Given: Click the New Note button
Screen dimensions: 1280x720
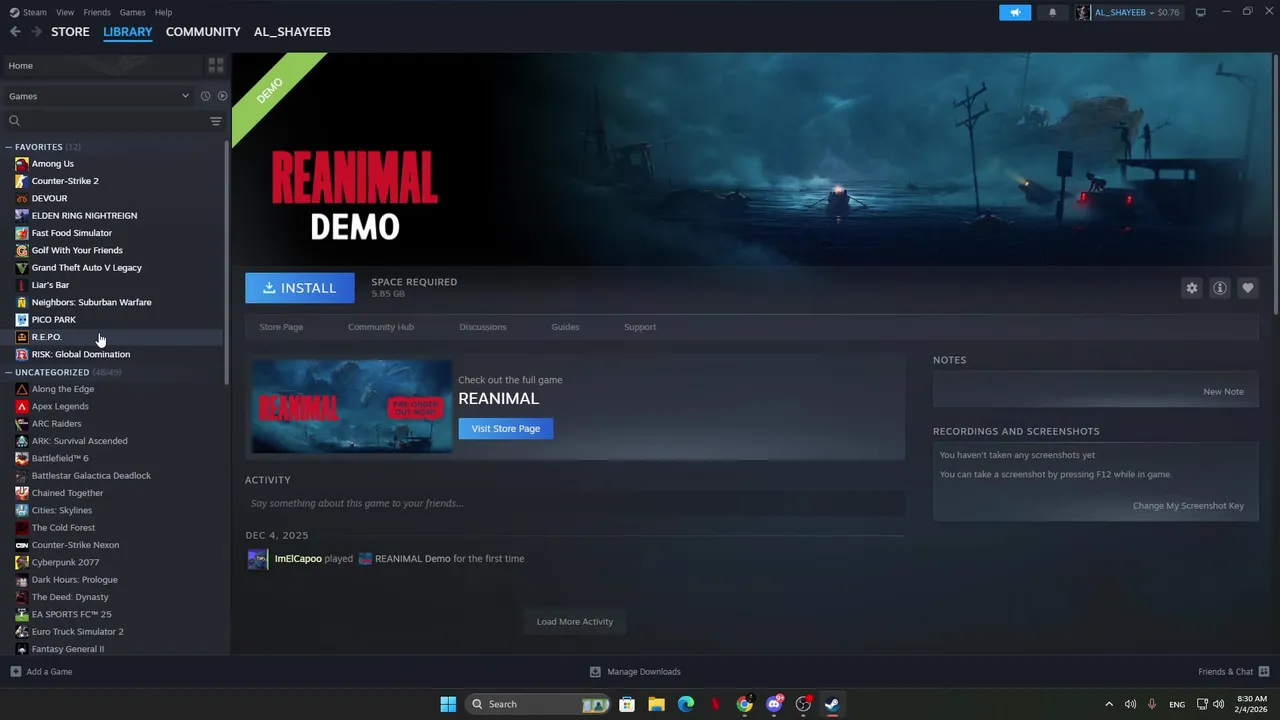Looking at the screenshot, I should [x=1223, y=392].
